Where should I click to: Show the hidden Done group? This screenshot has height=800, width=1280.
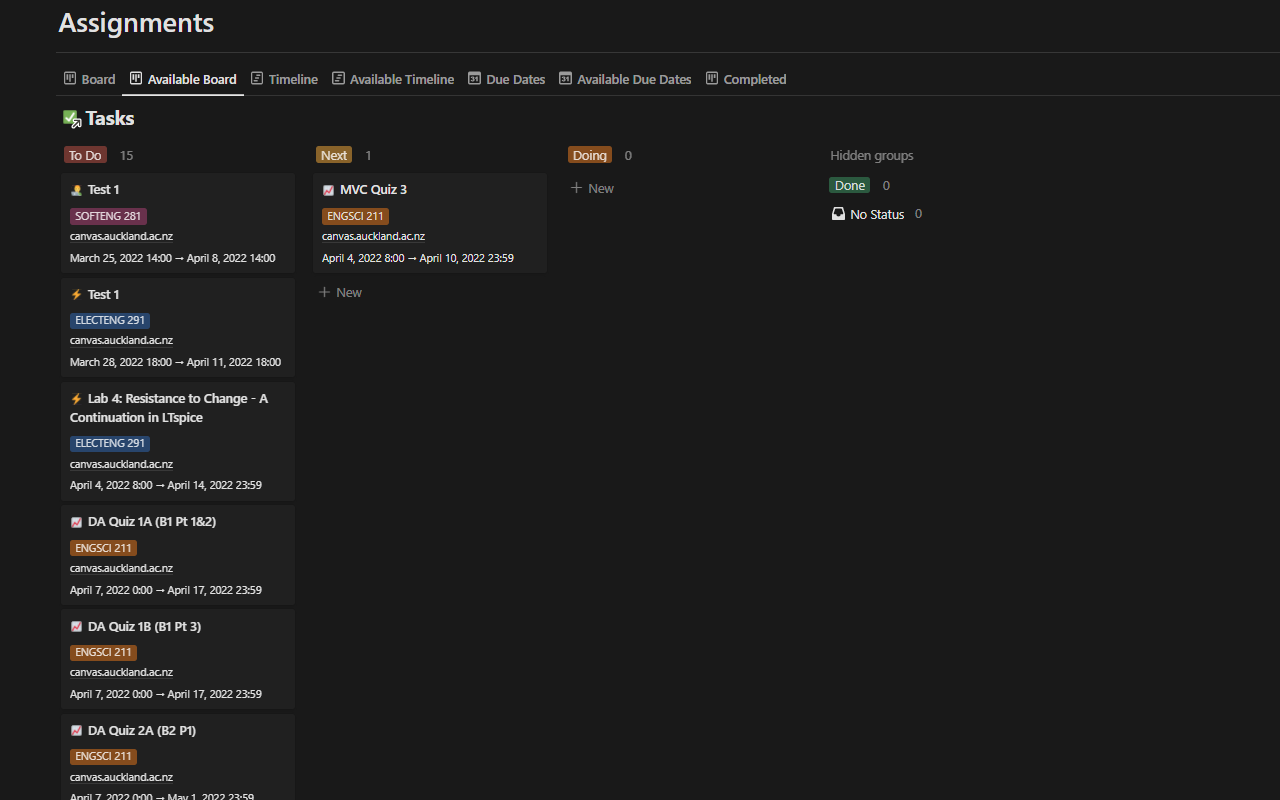[x=850, y=185]
